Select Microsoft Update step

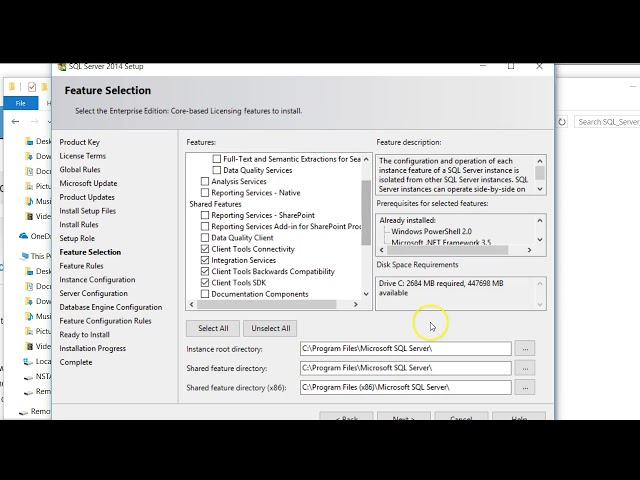coord(88,183)
